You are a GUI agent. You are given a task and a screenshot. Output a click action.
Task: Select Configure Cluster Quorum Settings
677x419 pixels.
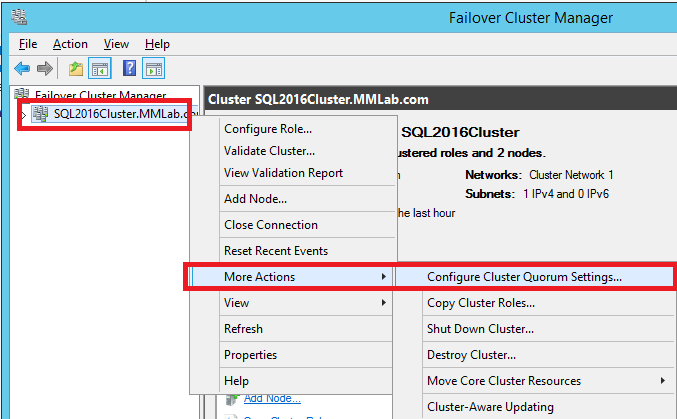click(524, 277)
